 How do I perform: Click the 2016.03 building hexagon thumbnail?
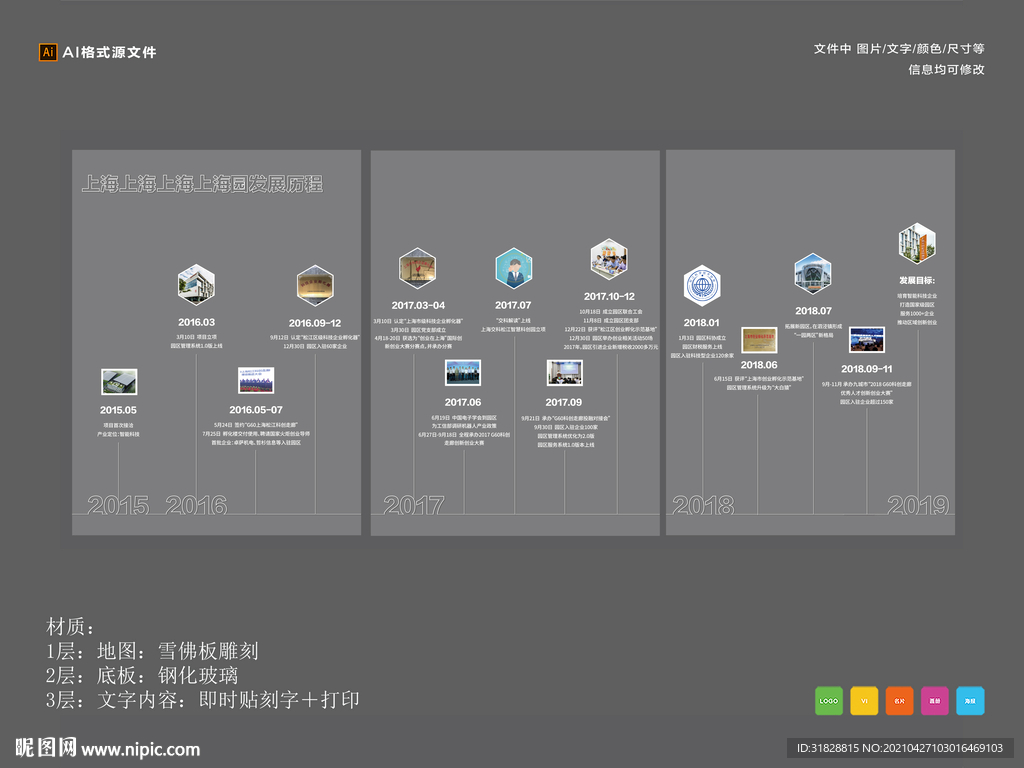coord(196,285)
